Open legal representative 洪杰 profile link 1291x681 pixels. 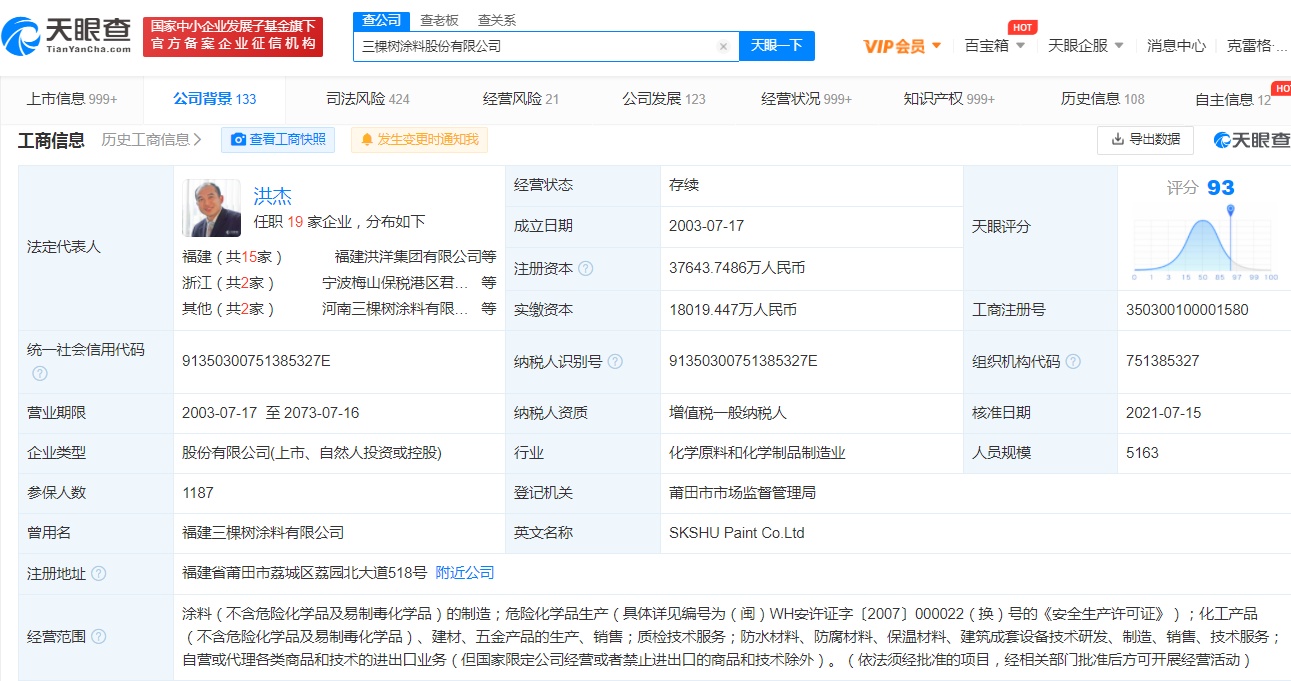[x=273, y=195]
